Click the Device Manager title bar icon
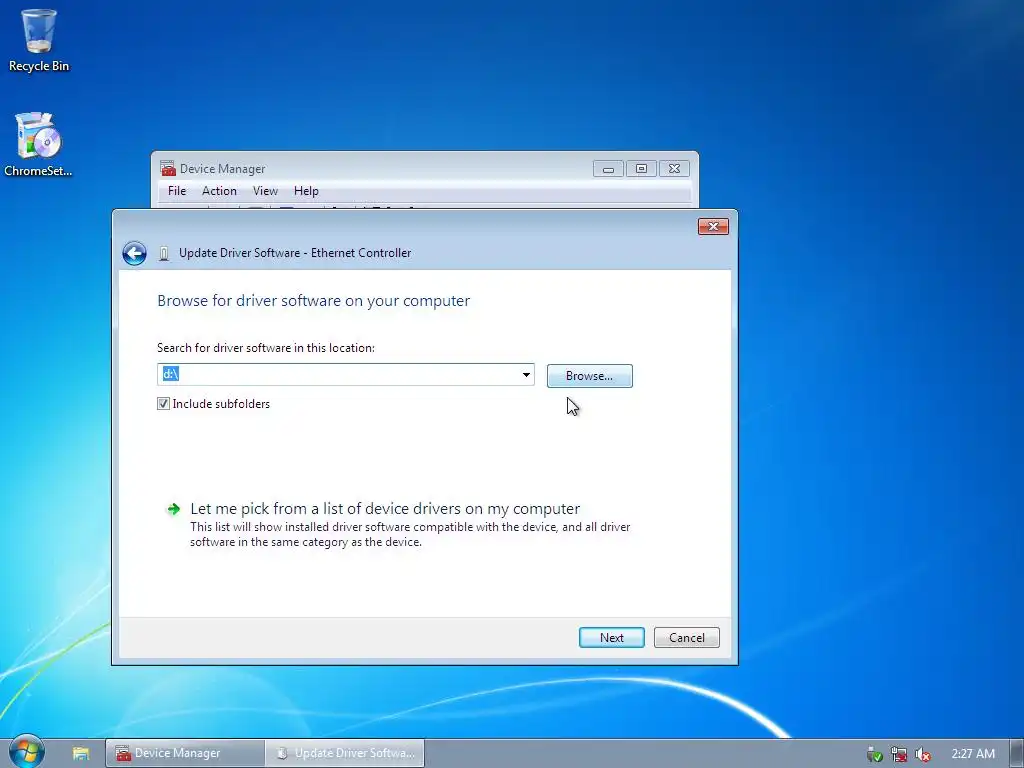The width and height of the screenshot is (1024, 768). click(x=168, y=168)
